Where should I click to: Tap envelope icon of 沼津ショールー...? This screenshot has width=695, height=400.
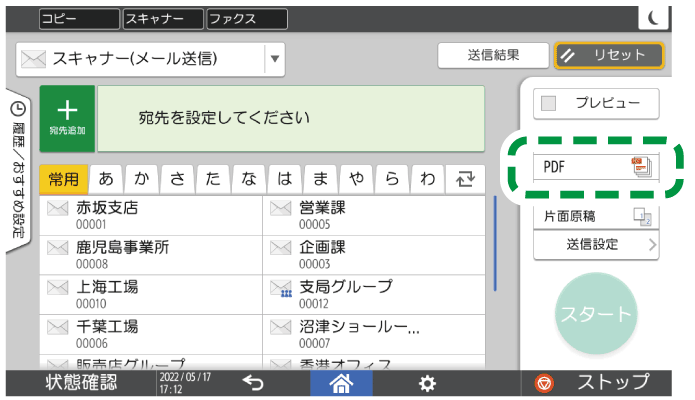point(281,327)
